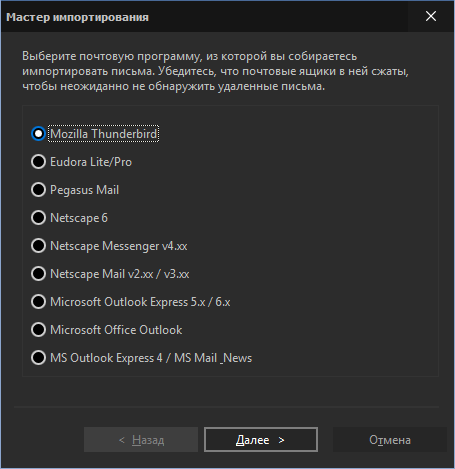Viewport: 455px width, 469px height.
Task: Select Netscape Messenger v4.xx option
Action: click(38, 246)
